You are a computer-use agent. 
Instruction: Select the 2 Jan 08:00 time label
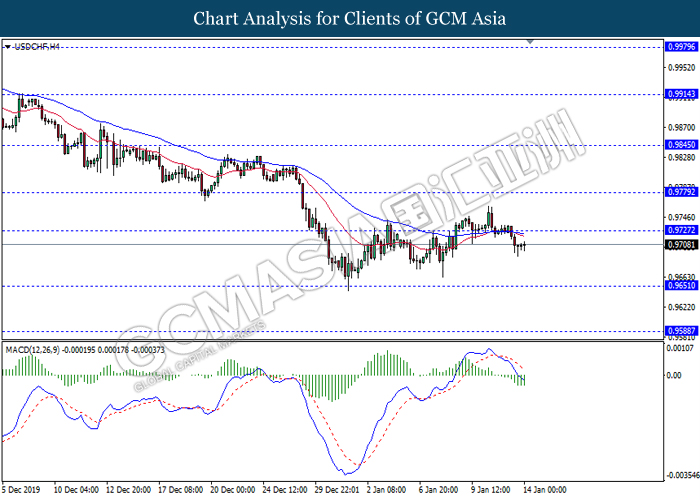pos(387,490)
